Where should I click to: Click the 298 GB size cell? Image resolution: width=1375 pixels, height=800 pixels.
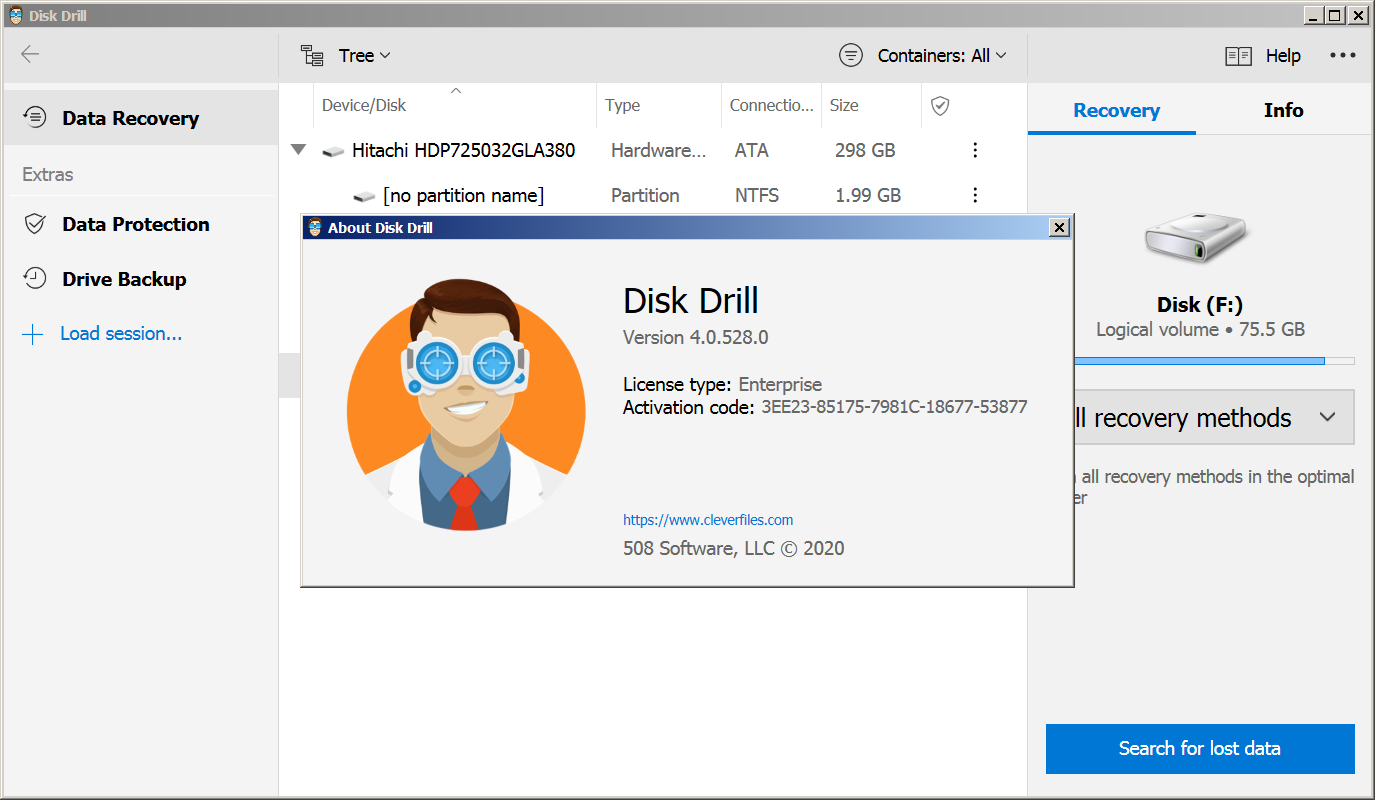coord(865,151)
